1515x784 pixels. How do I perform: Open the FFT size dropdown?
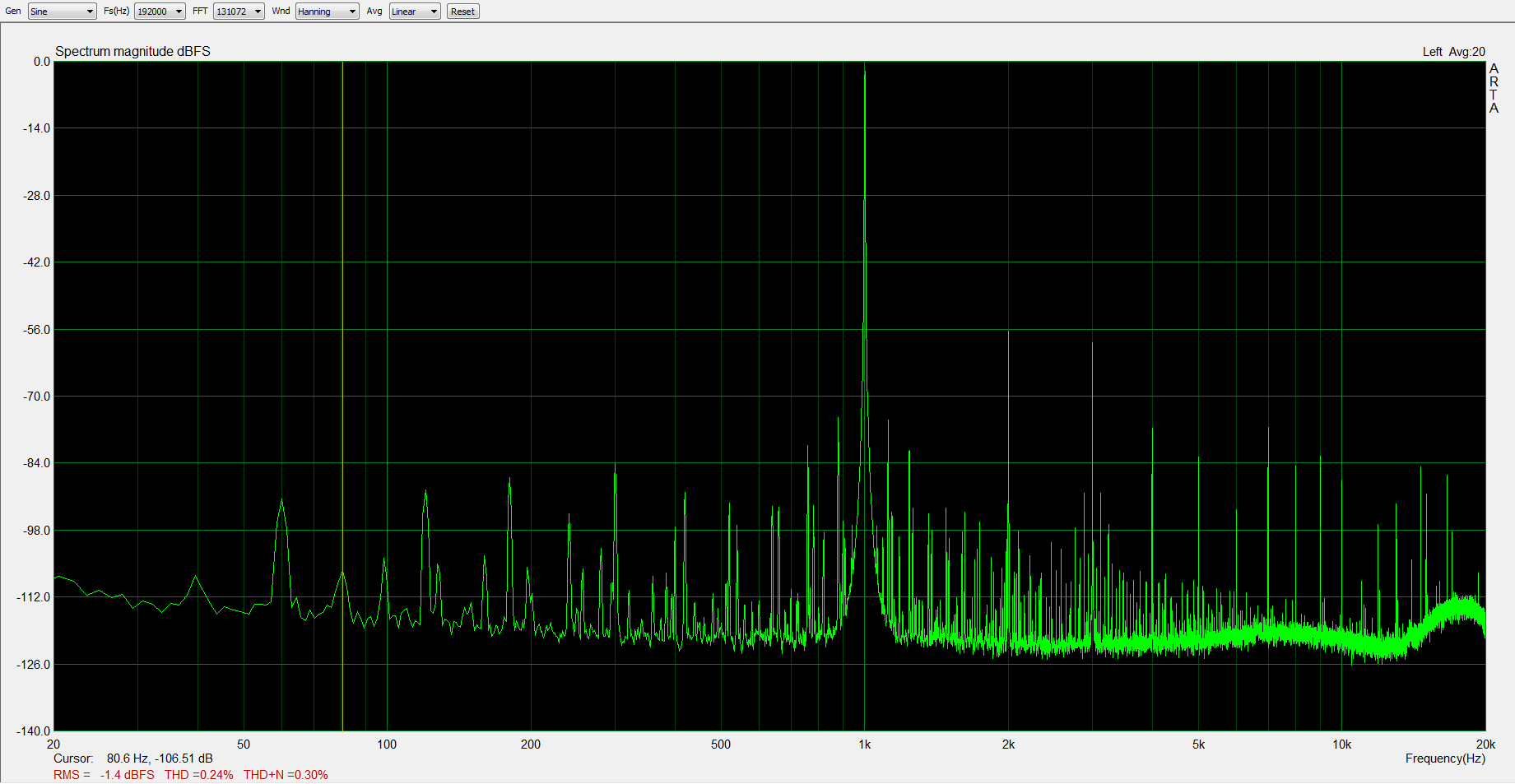(239, 12)
